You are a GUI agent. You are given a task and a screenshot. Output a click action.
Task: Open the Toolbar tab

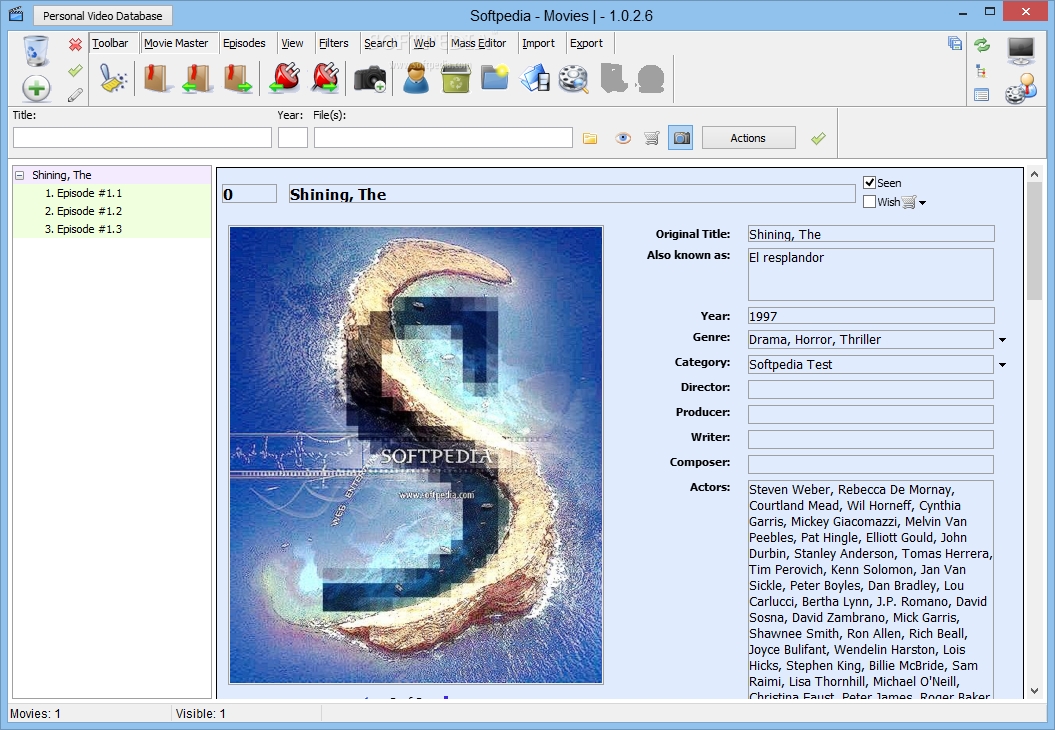click(110, 43)
